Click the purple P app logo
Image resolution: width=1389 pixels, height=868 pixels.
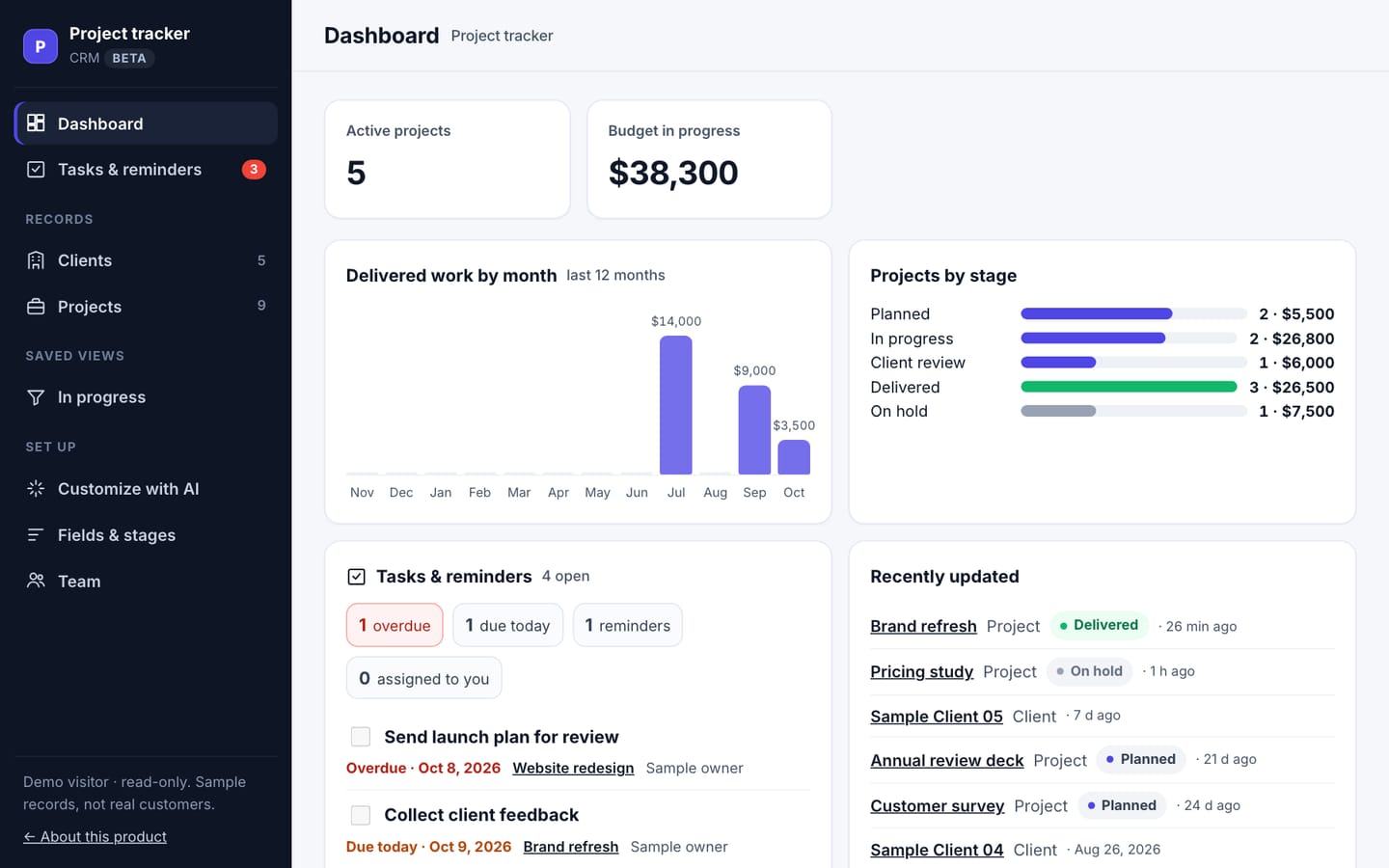pyautogui.click(x=41, y=45)
